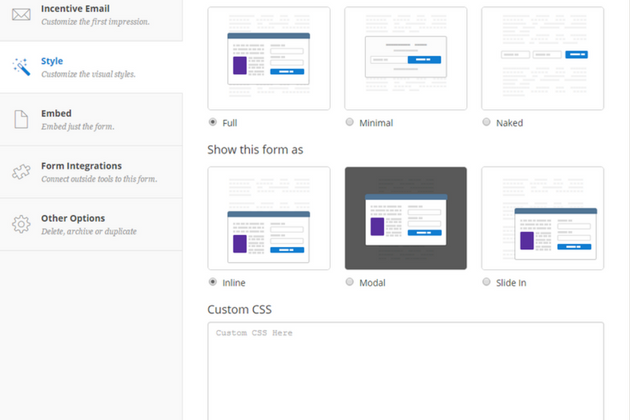The height and width of the screenshot is (420, 630).
Task: Click 'Delete, archive or duplicate' subtitle
Action: 89,232
